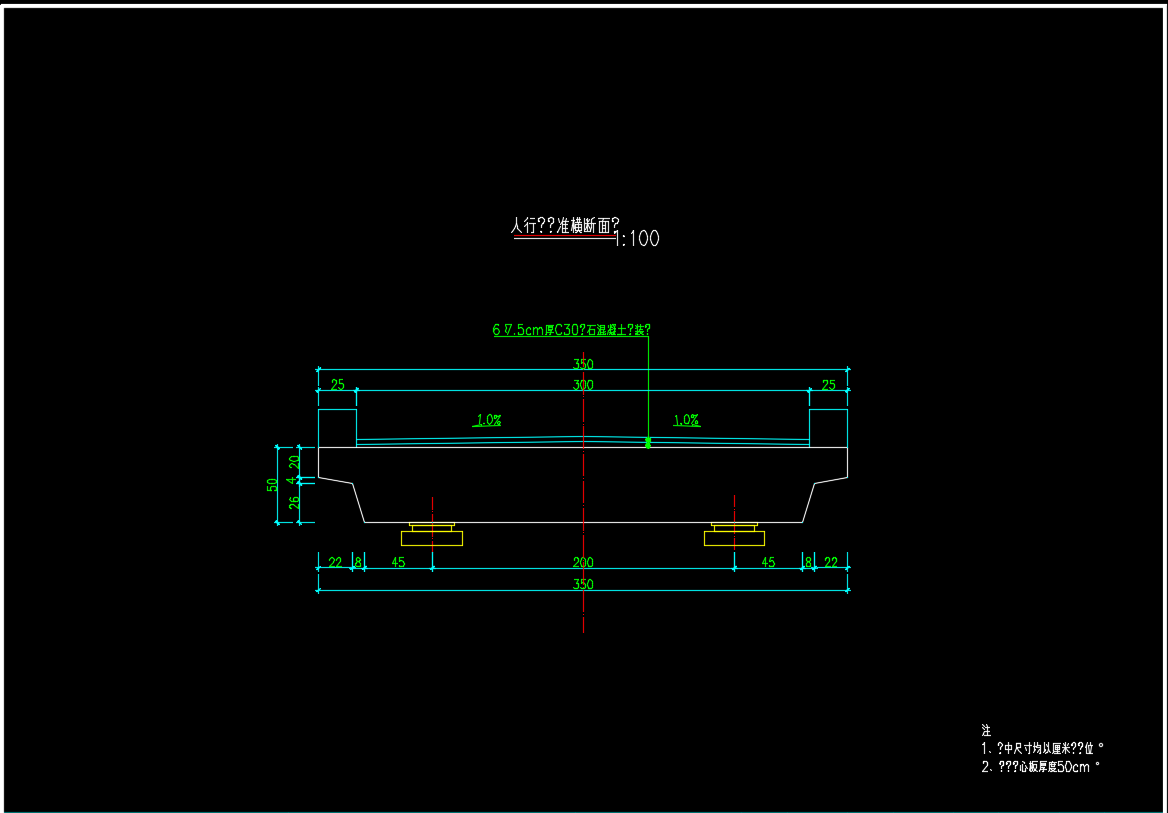Select the right curb rectangle
Image resolution: width=1168 pixels, height=813 pixels.
pyautogui.click(x=828, y=427)
